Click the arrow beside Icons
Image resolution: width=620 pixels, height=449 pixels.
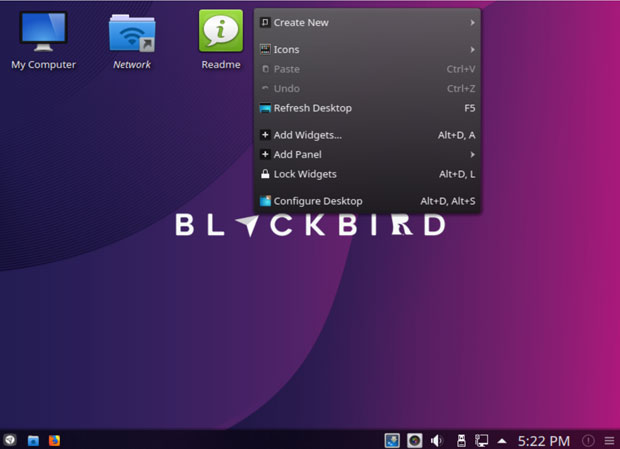pos(473,50)
